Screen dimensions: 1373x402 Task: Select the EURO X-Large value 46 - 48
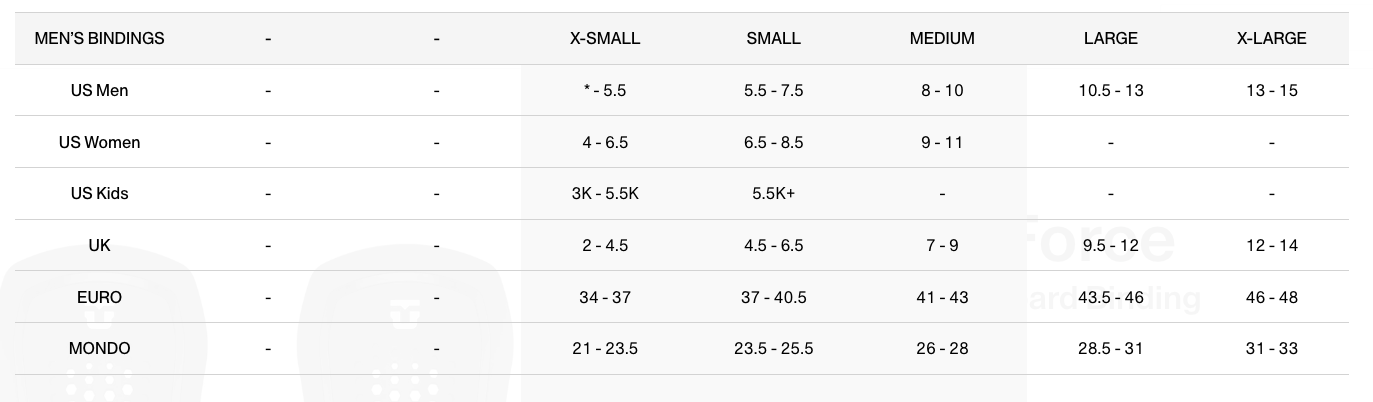[1271, 297]
